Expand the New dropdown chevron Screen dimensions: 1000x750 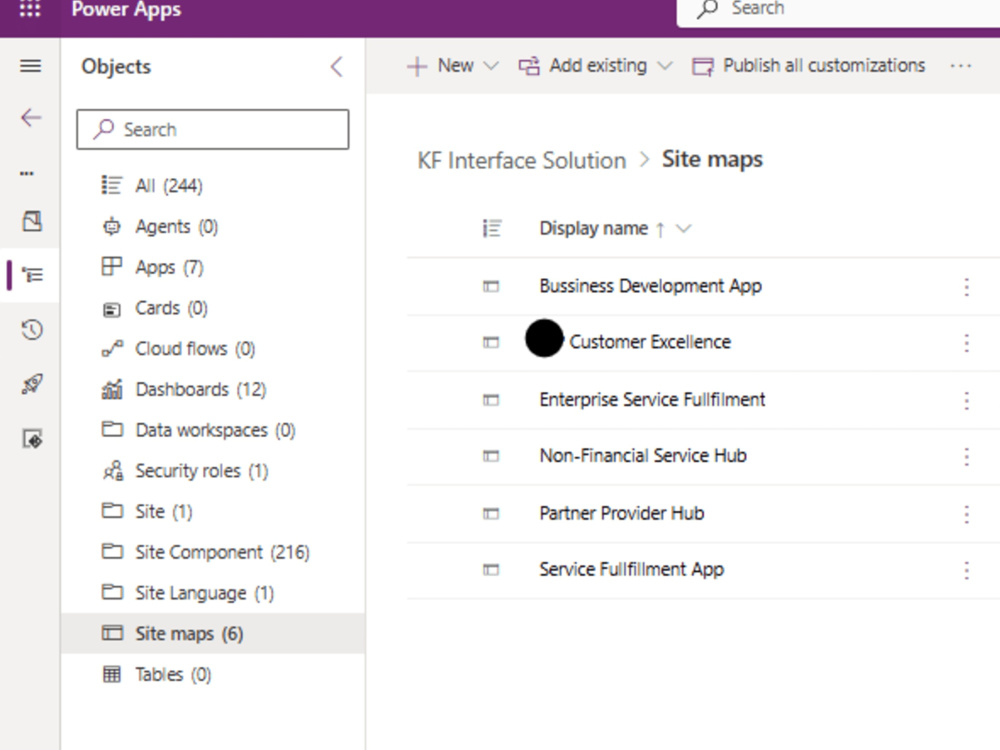(x=490, y=66)
